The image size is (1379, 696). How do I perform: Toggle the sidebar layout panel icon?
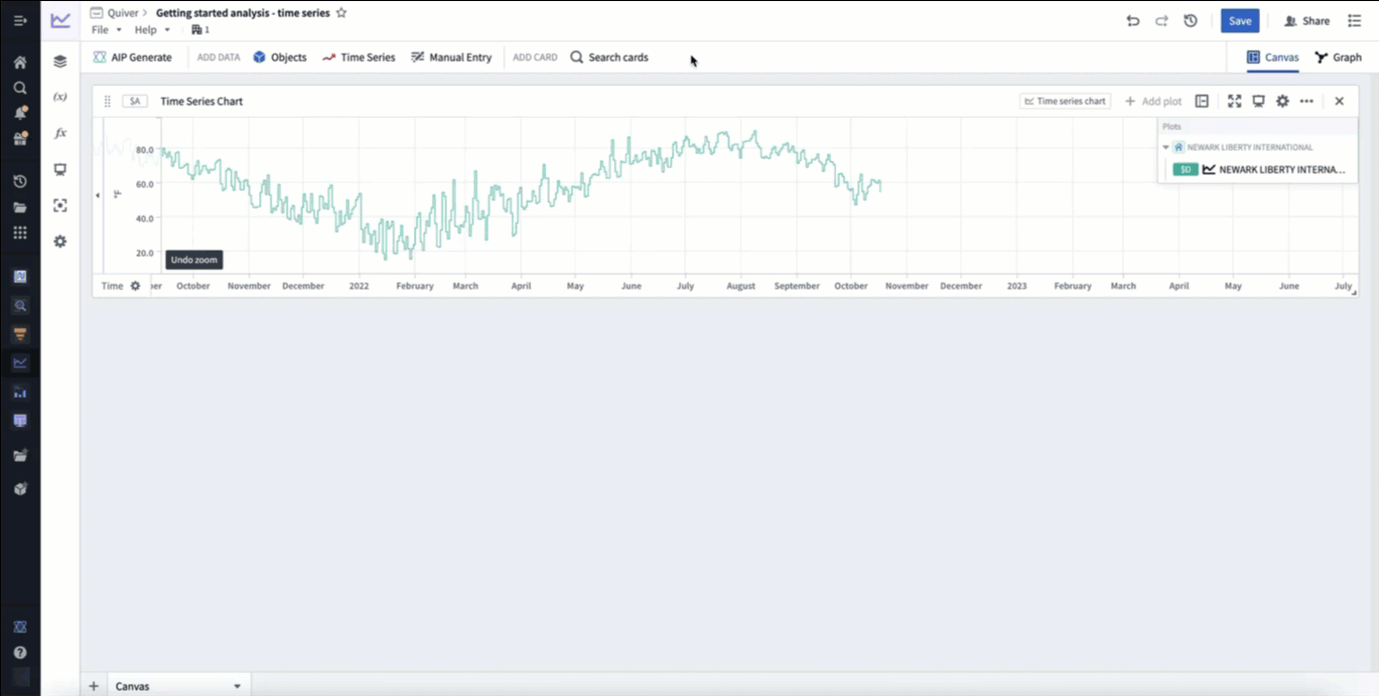1202,101
